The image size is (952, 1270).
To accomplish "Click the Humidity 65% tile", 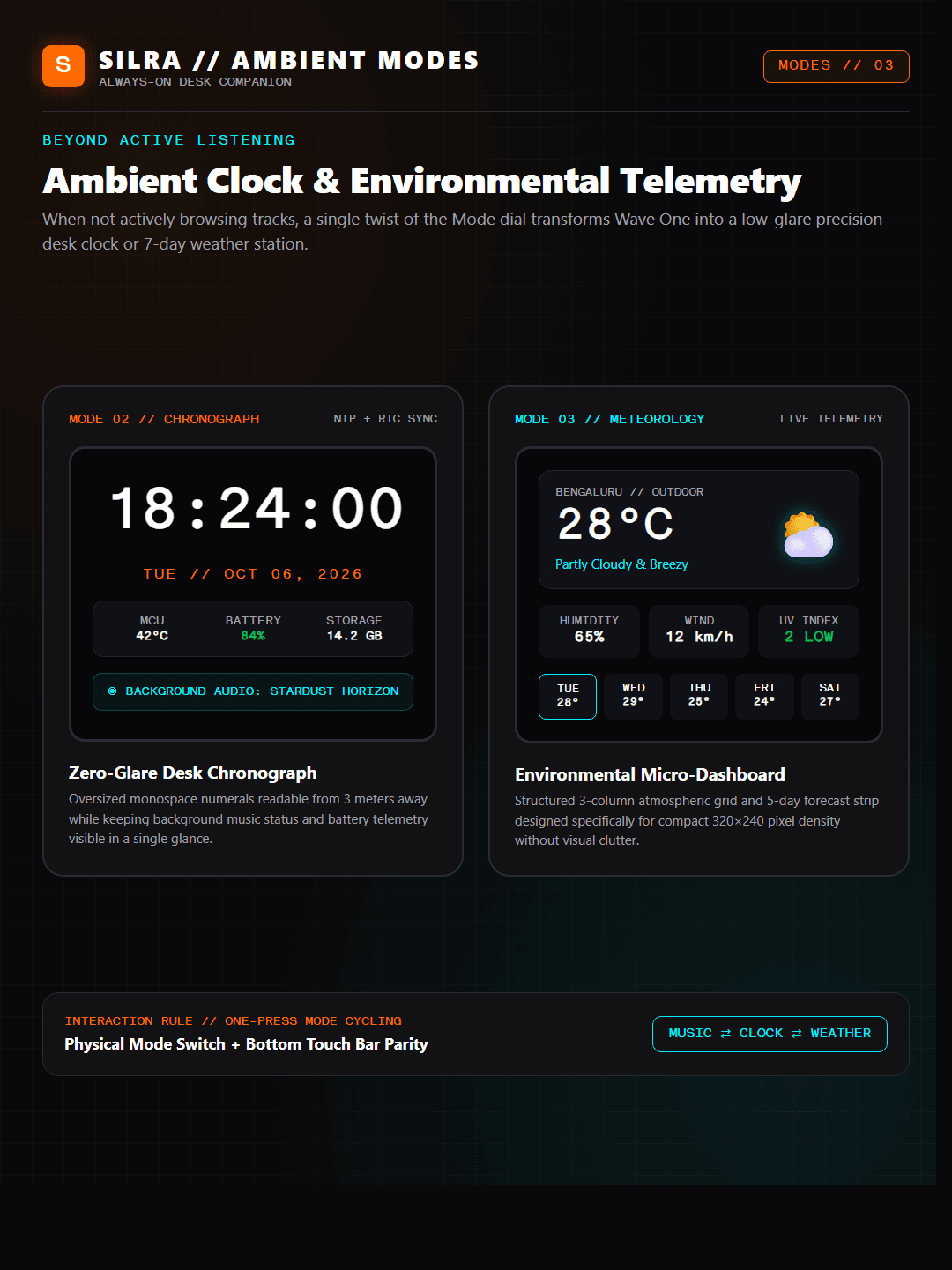I will (589, 631).
